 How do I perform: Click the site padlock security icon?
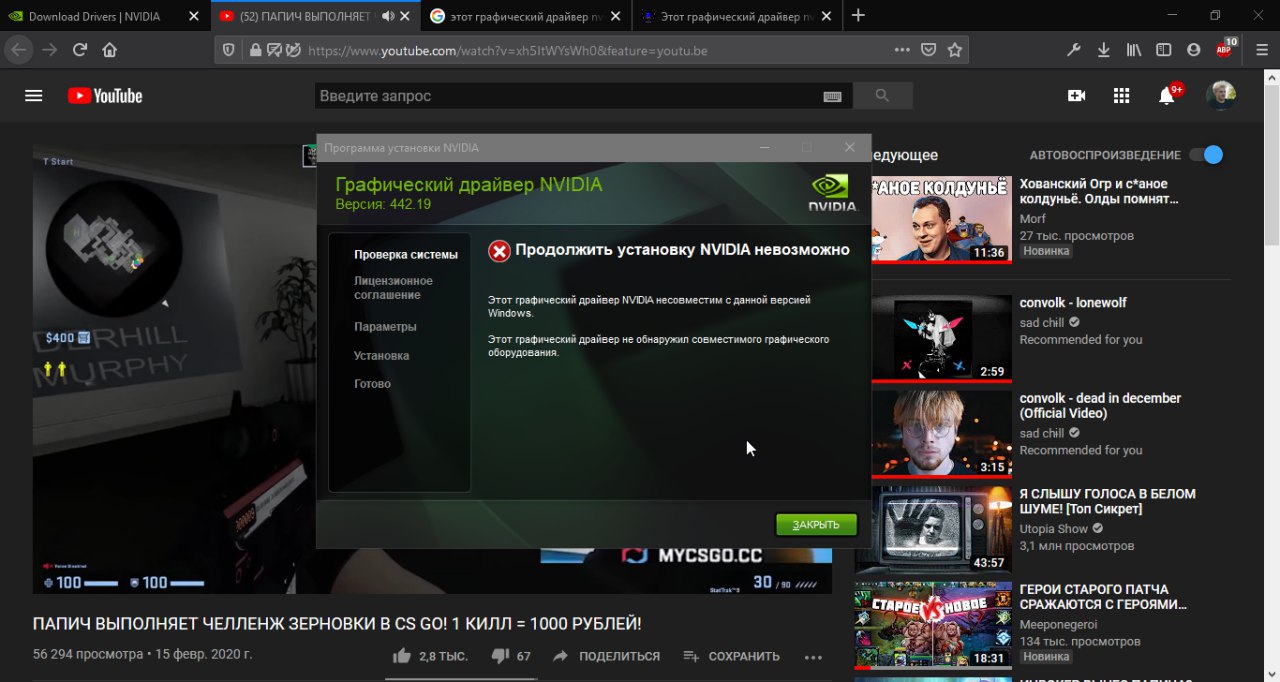[x=255, y=50]
